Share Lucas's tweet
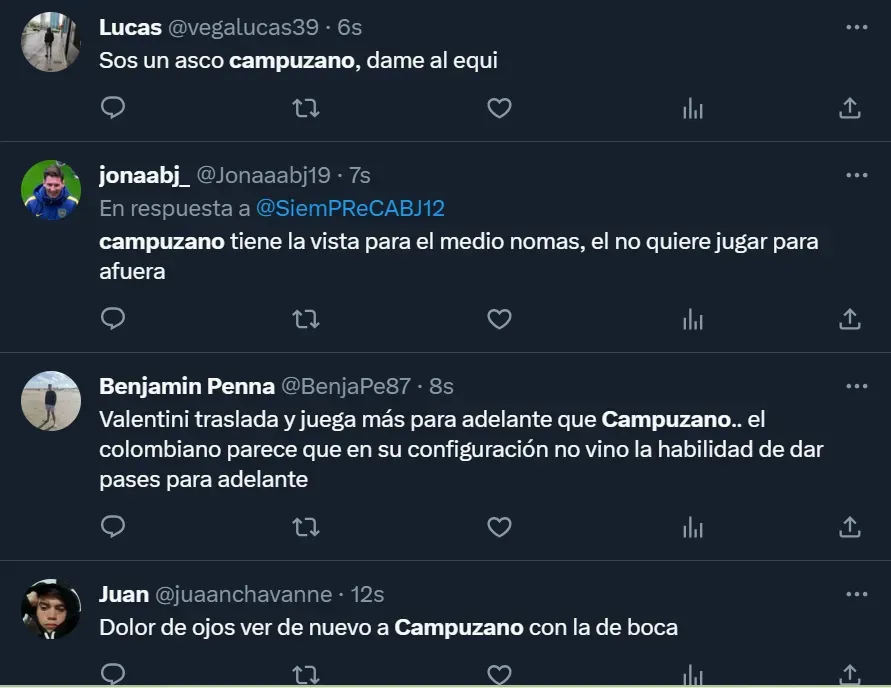Screen dimensions: 891x688 click(x=849, y=108)
